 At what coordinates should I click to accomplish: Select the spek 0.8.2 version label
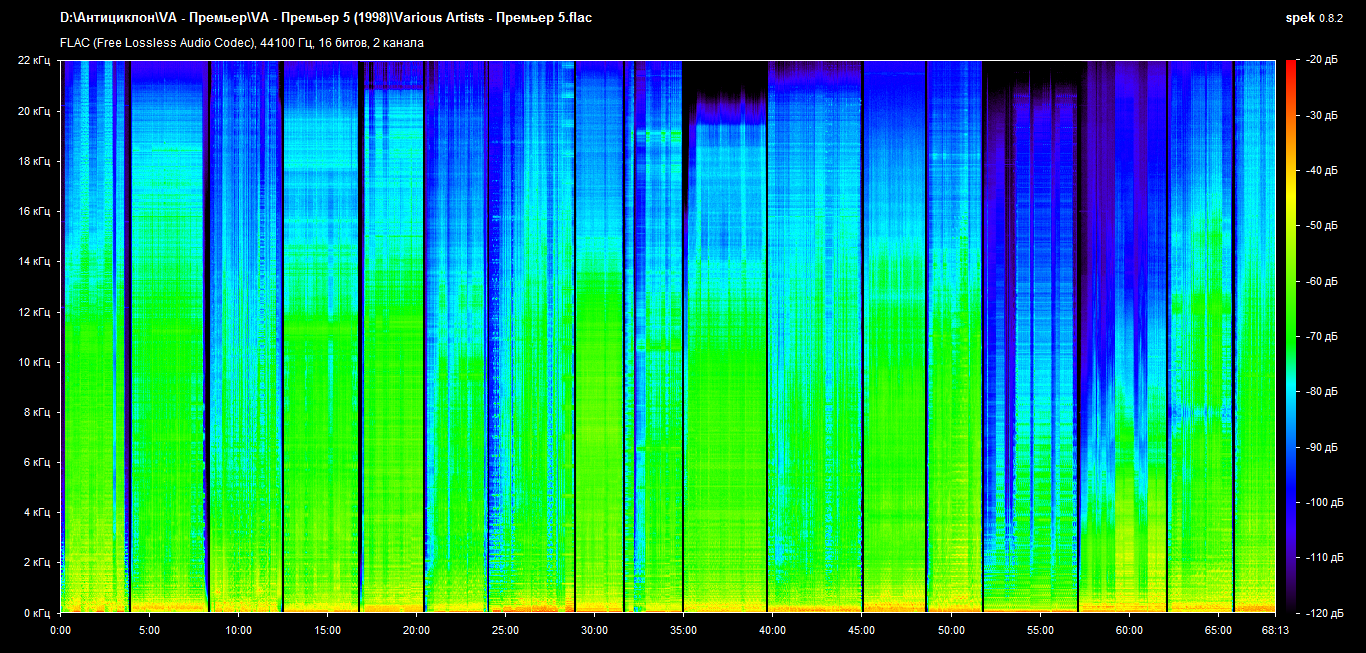(1315, 18)
